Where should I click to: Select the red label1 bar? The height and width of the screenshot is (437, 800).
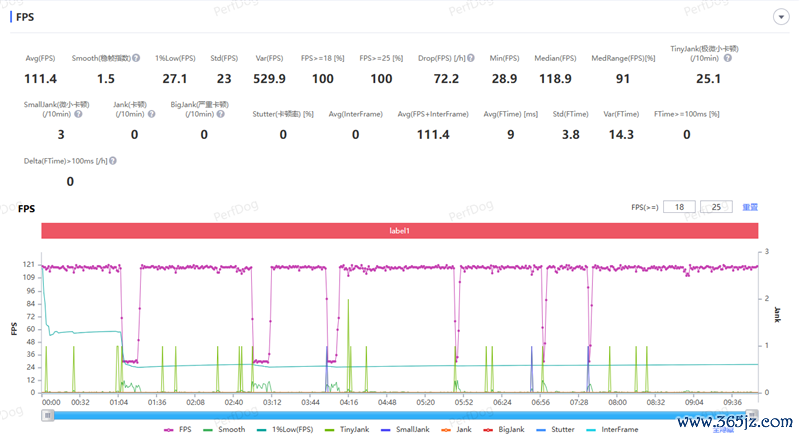[399, 231]
